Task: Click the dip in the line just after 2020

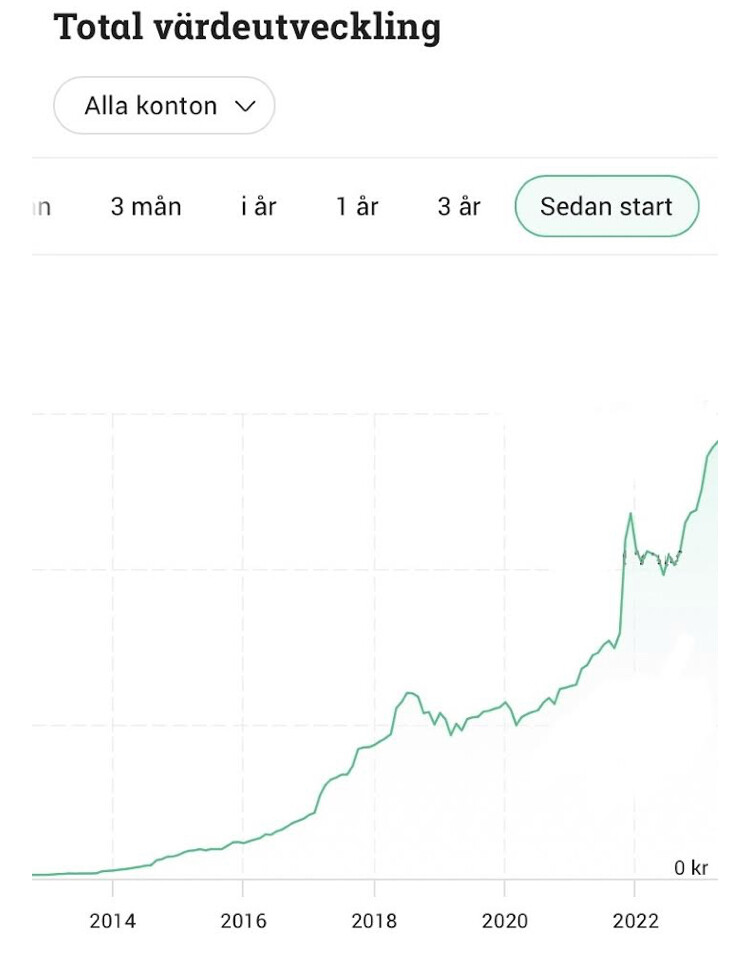Action: tap(516, 725)
